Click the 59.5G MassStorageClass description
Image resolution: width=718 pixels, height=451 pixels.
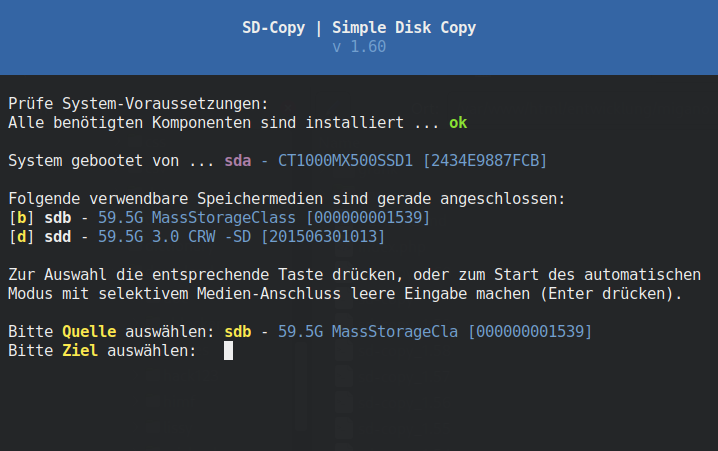[x=197, y=217]
